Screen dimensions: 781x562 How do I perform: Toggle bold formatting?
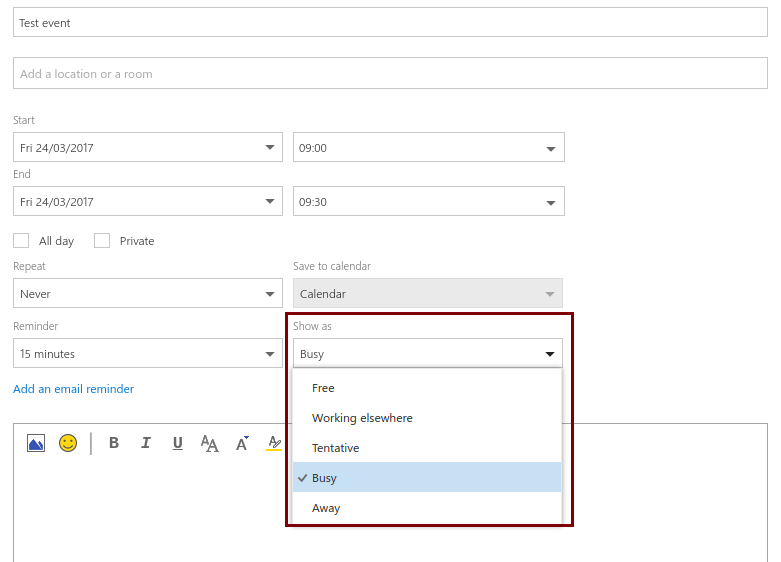113,443
